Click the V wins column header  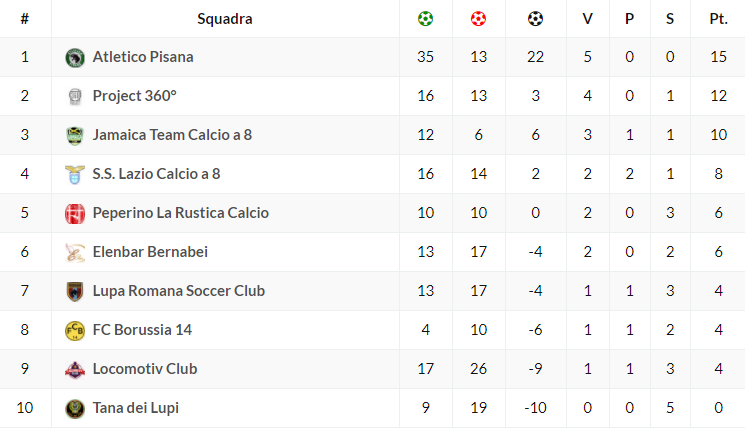click(x=587, y=18)
